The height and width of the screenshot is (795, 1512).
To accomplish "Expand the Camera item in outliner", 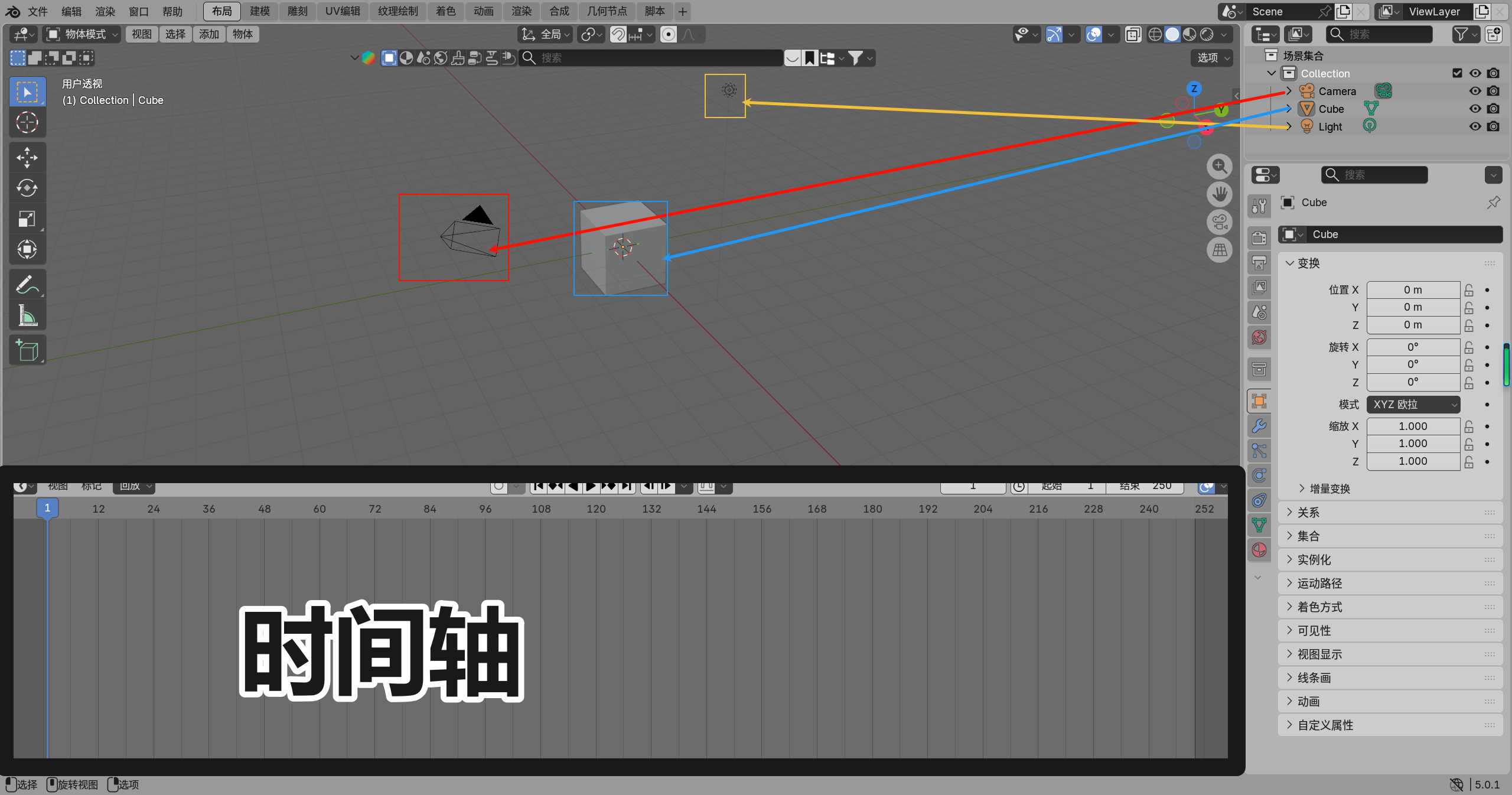I will [1289, 91].
